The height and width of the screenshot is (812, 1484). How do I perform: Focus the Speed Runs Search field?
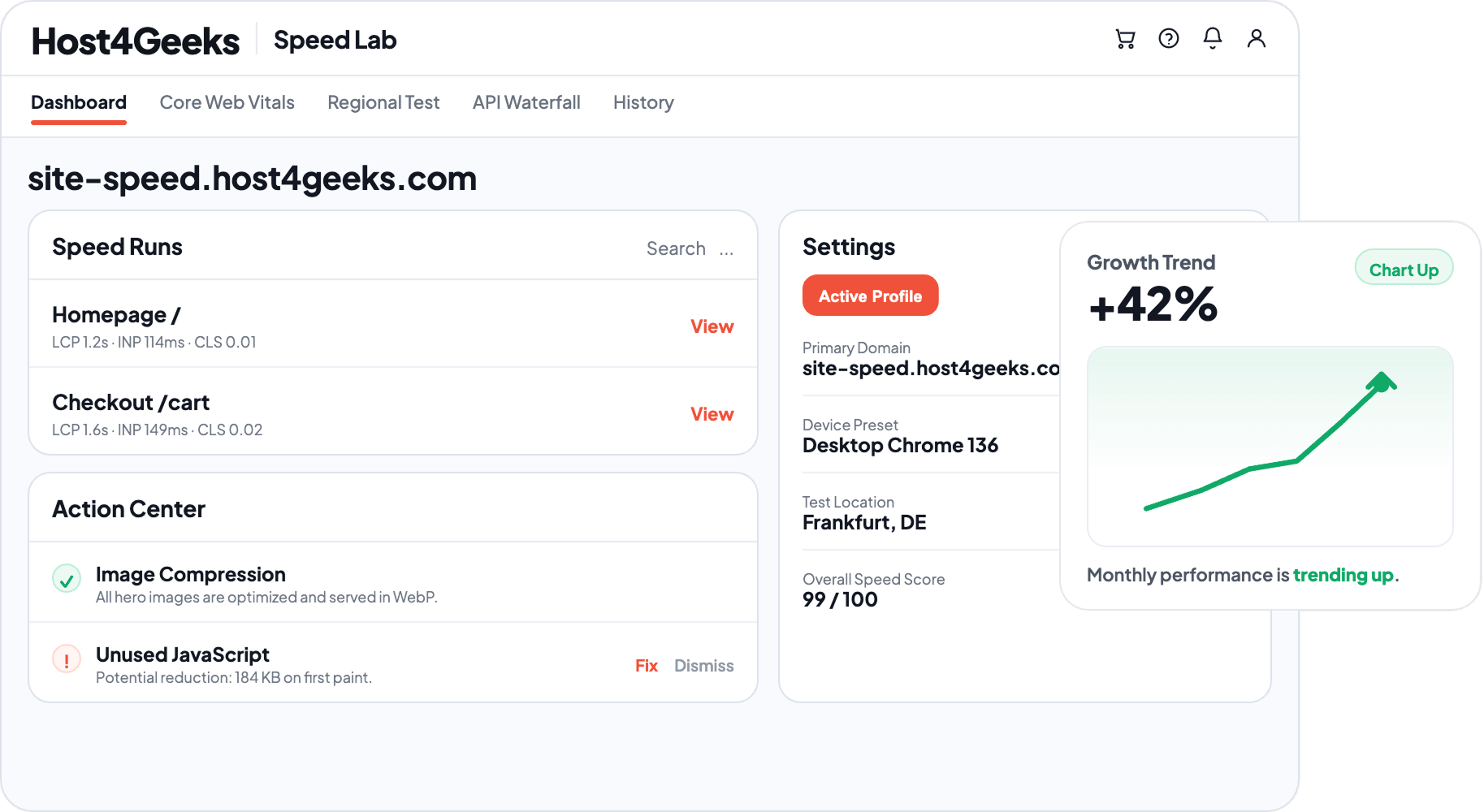pyautogui.click(x=676, y=248)
